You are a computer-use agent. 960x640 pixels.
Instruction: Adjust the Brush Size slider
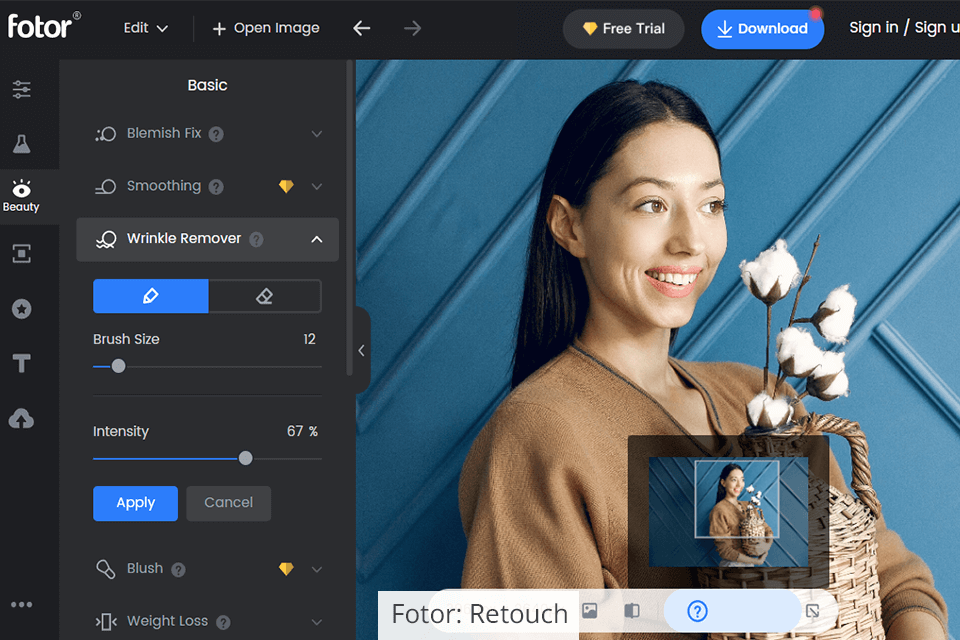[x=119, y=366]
